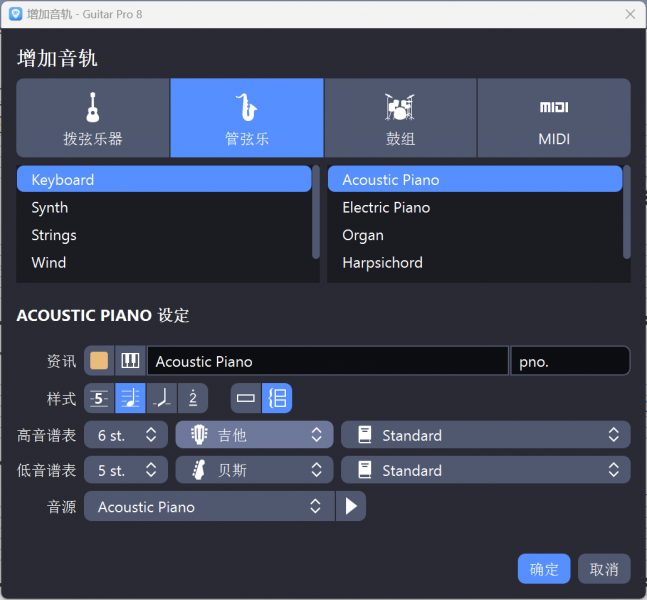Image resolution: width=647 pixels, height=600 pixels.
Task: Toggle standard notation style button
Action: tap(130, 398)
